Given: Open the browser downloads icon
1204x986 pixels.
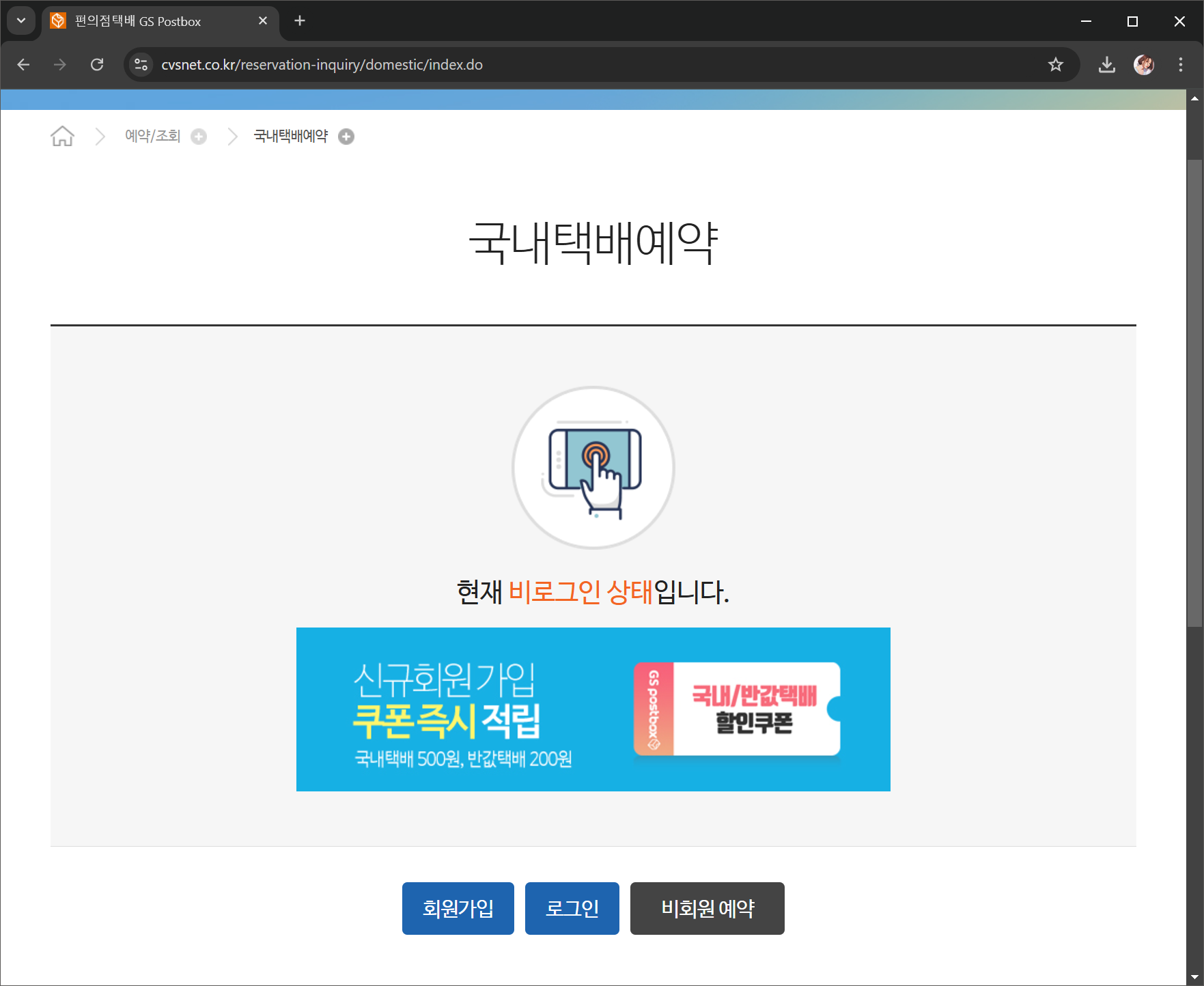Looking at the screenshot, I should (1107, 65).
